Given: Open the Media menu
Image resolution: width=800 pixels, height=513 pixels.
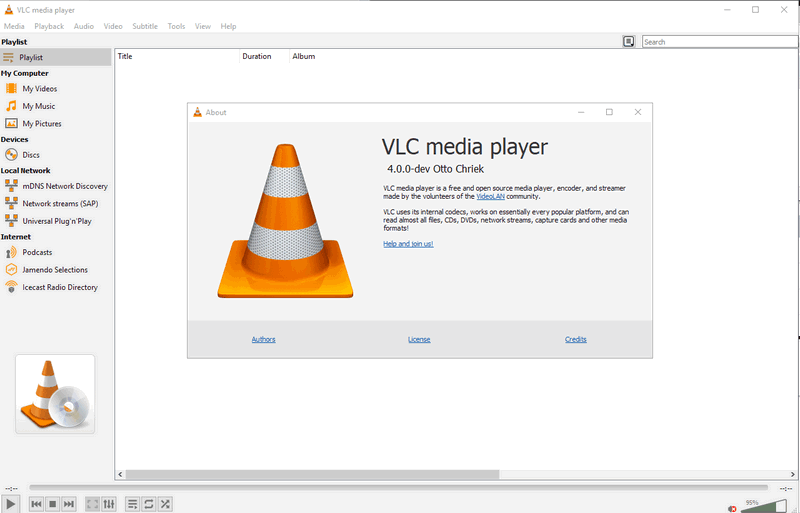Looking at the screenshot, I should tap(14, 26).
